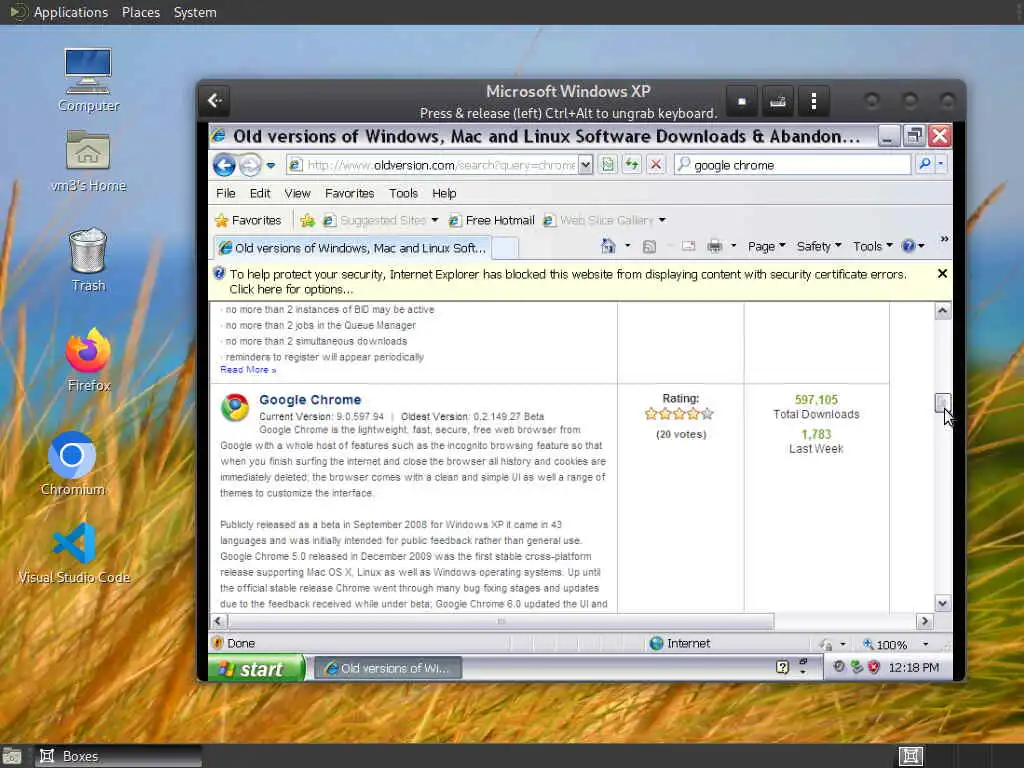Refresh the page with the green arrows icon
Viewport: 1024px width, 768px height.
[632, 165]
